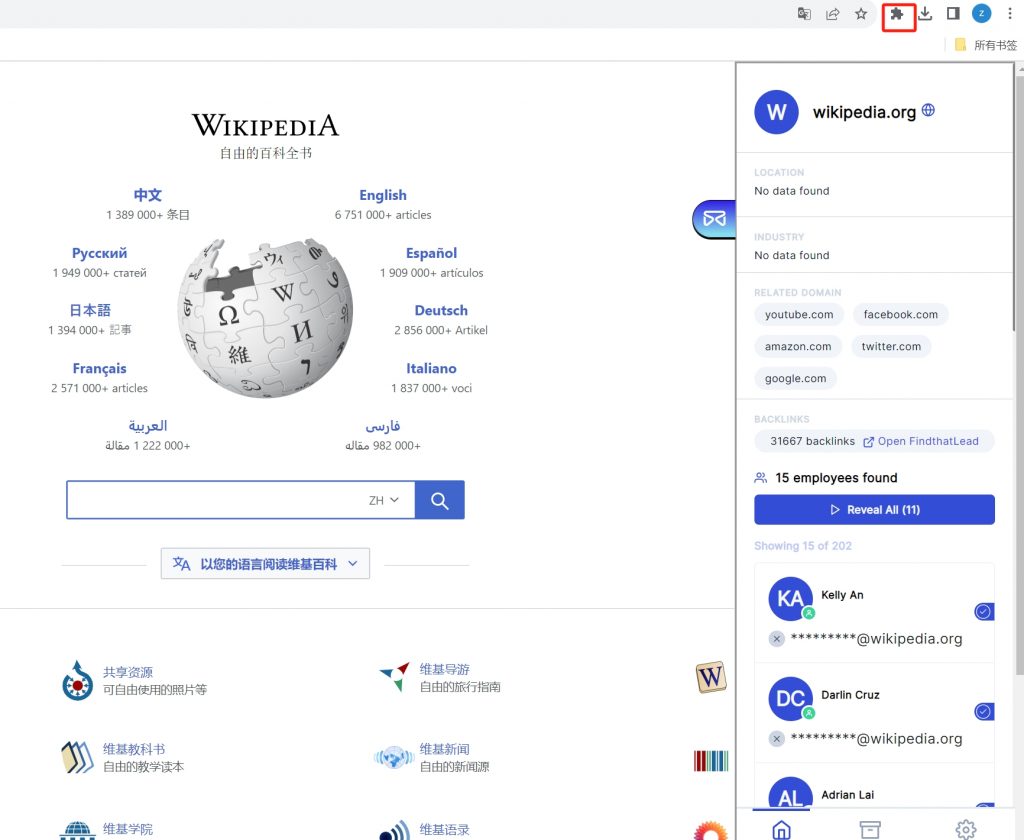Open the Italiano Wikipedia link
The height and width of the screenshot is (840, 1024).
click(x=431, y=369)
